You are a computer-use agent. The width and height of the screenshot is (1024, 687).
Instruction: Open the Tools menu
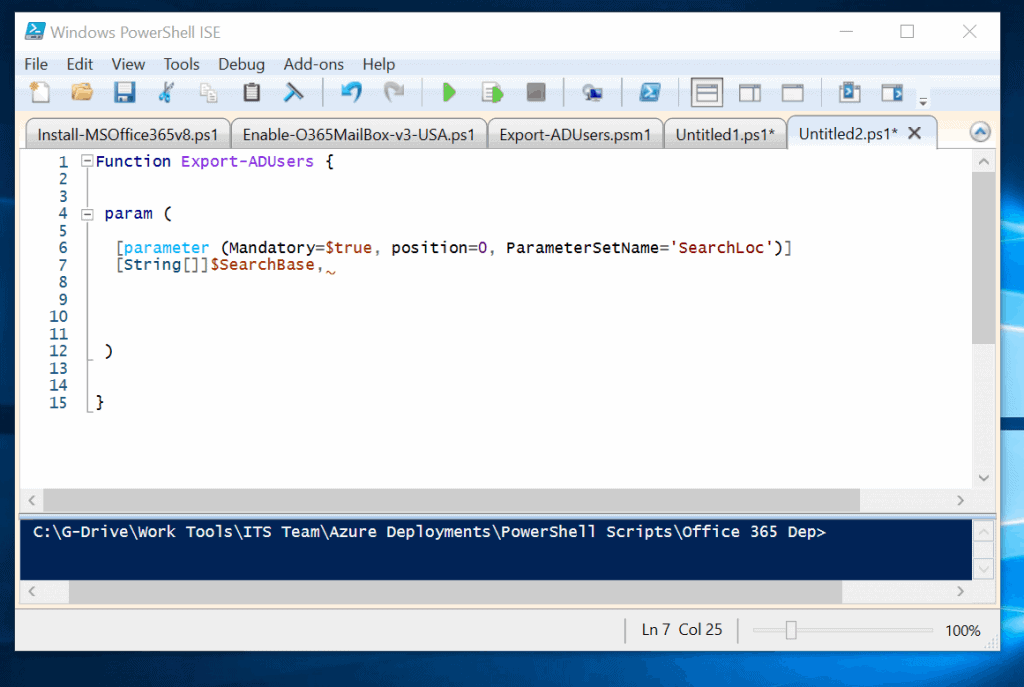click(181, 64)
